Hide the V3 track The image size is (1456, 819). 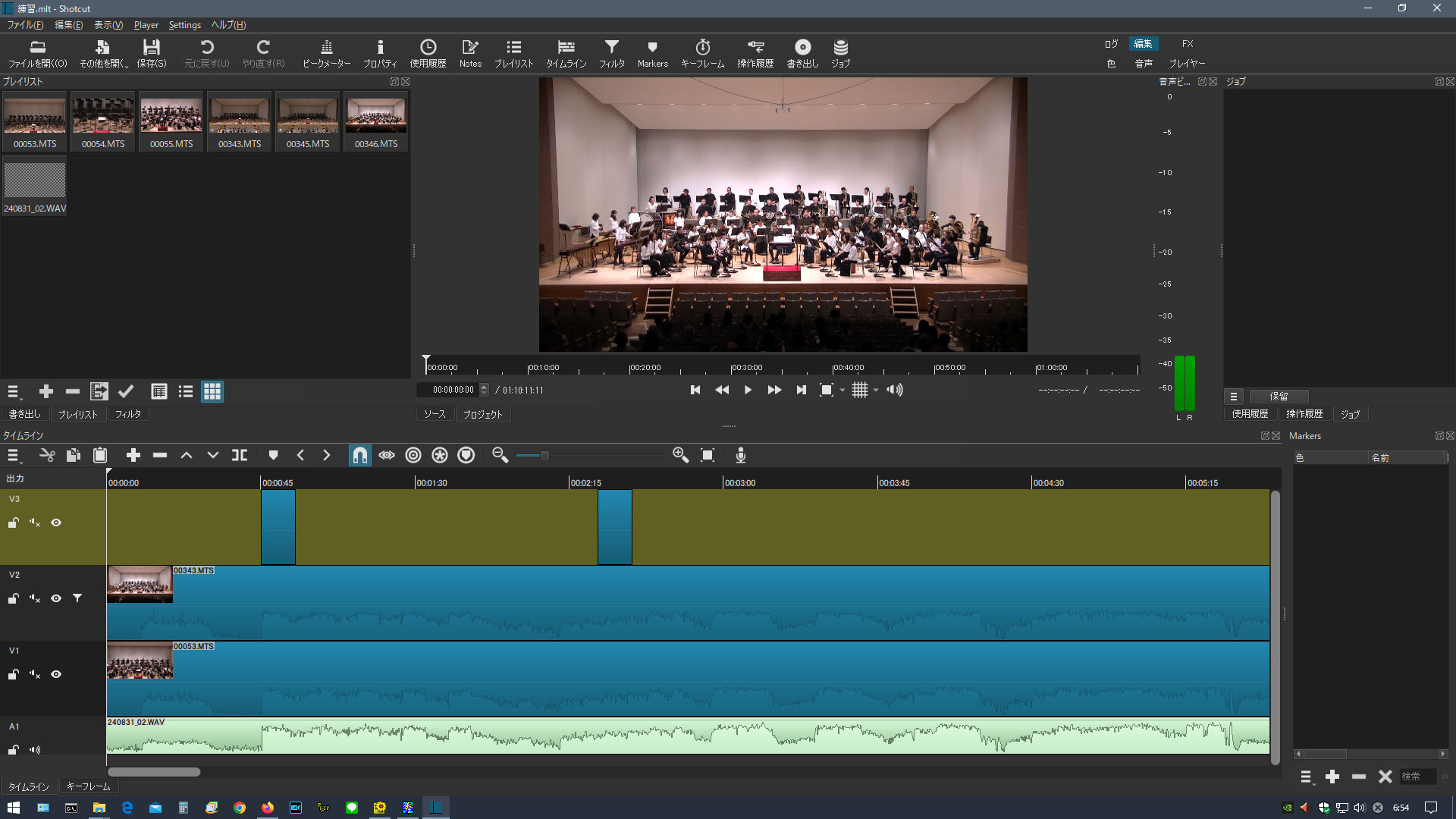point(56,522)
